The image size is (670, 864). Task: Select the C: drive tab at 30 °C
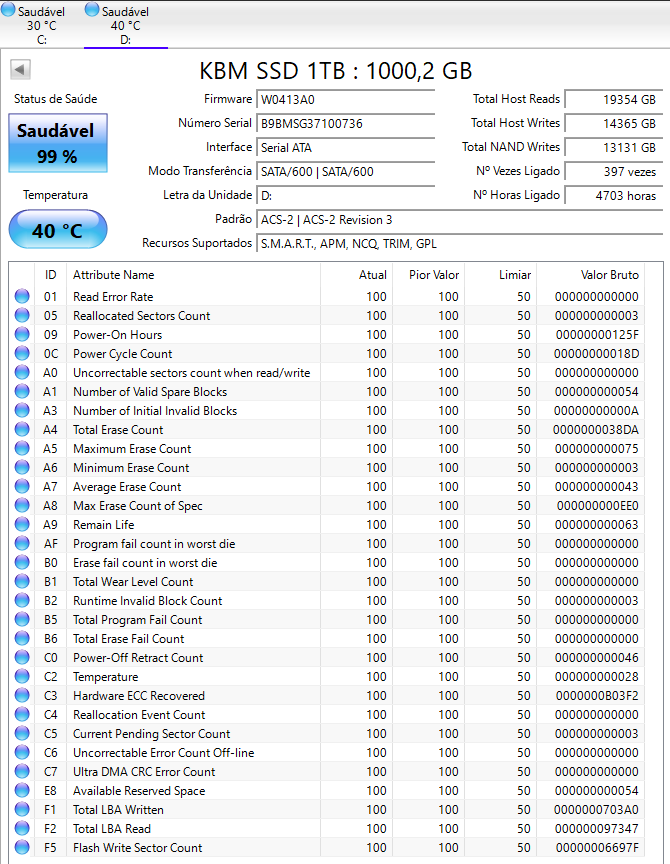pyautogui.click(x=42, y=25)
